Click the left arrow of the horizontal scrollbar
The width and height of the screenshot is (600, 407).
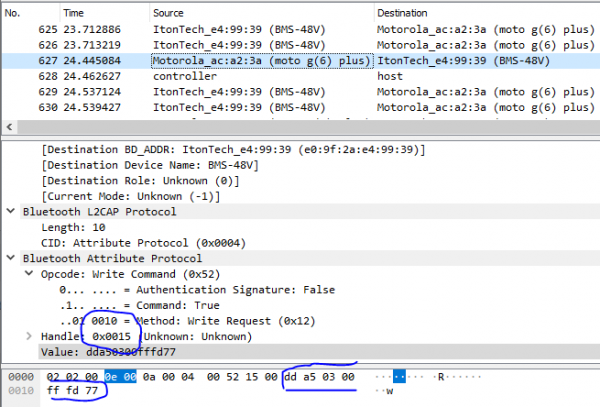click(x=10, y=127)
